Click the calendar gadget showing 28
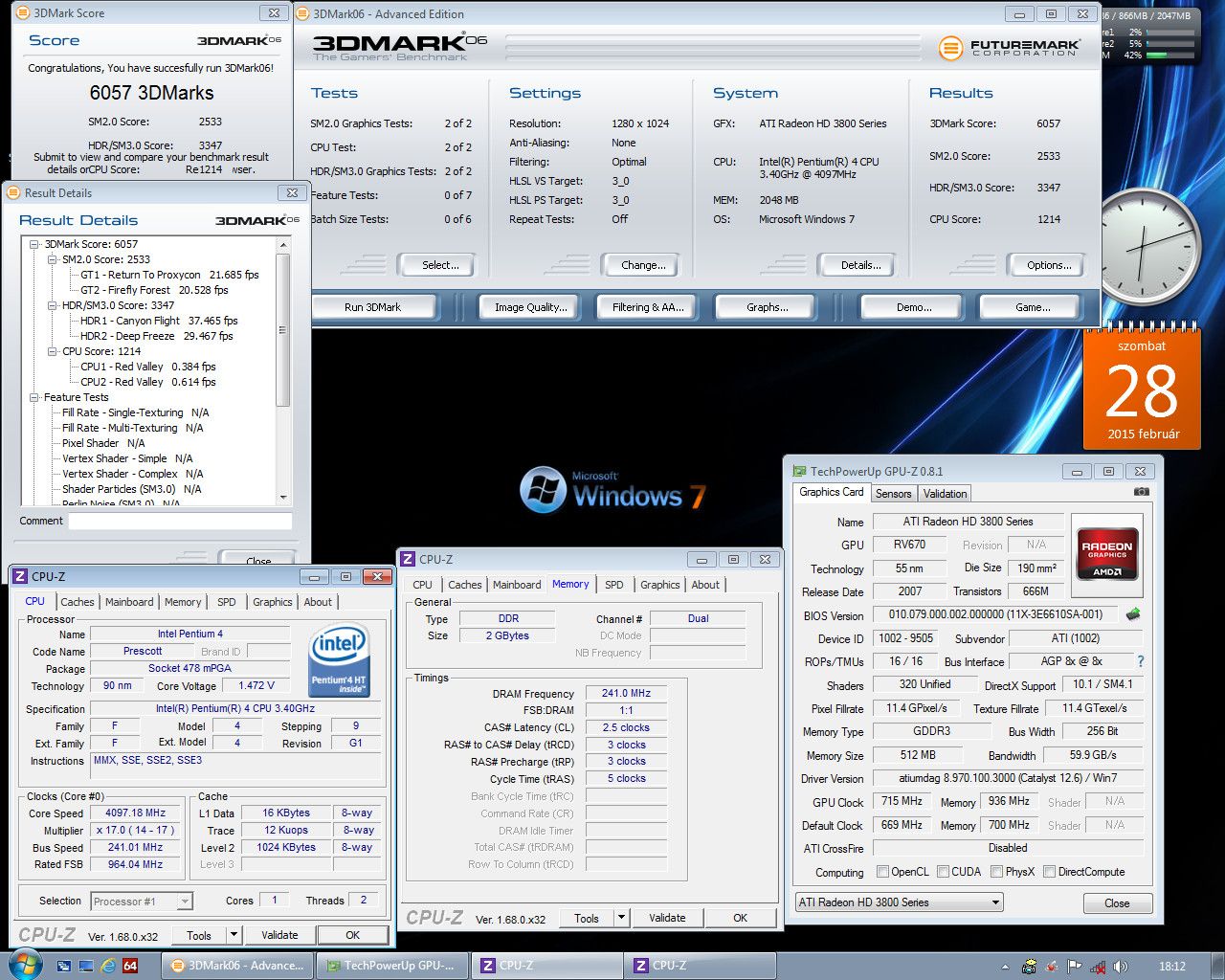 coord(1142,388)
